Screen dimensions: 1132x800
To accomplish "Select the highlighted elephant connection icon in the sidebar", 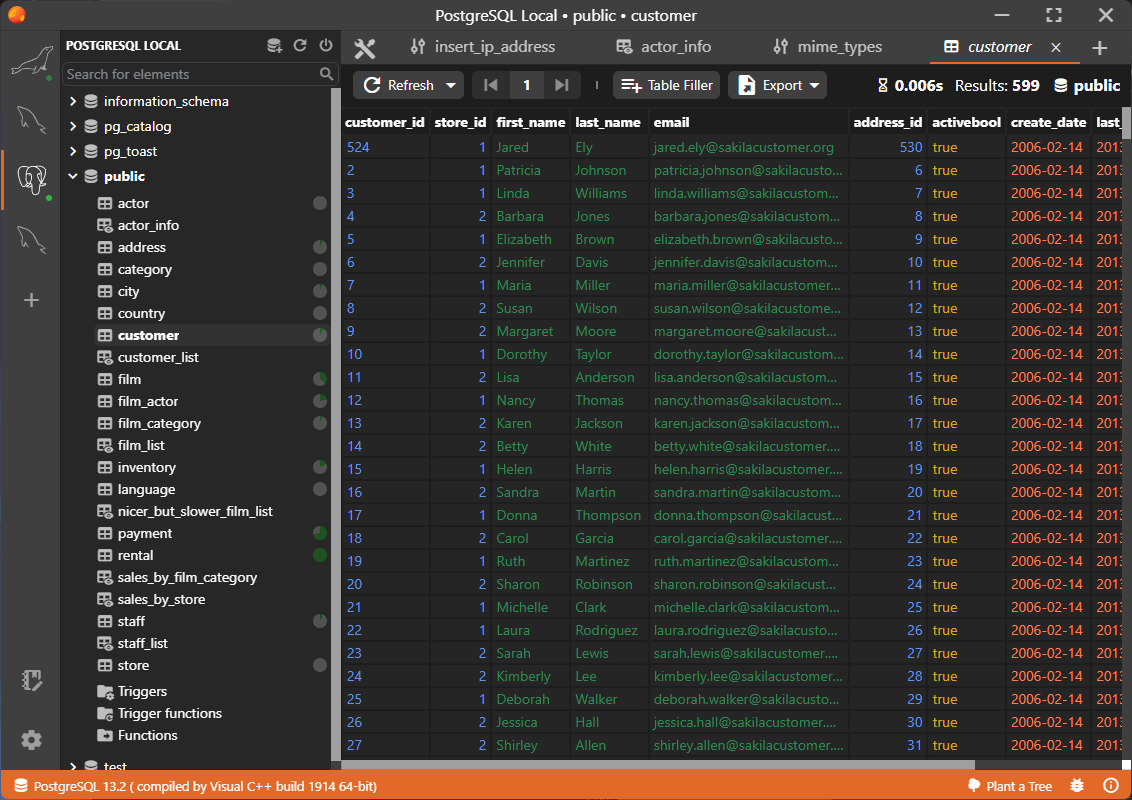I will tap(31, 180).
